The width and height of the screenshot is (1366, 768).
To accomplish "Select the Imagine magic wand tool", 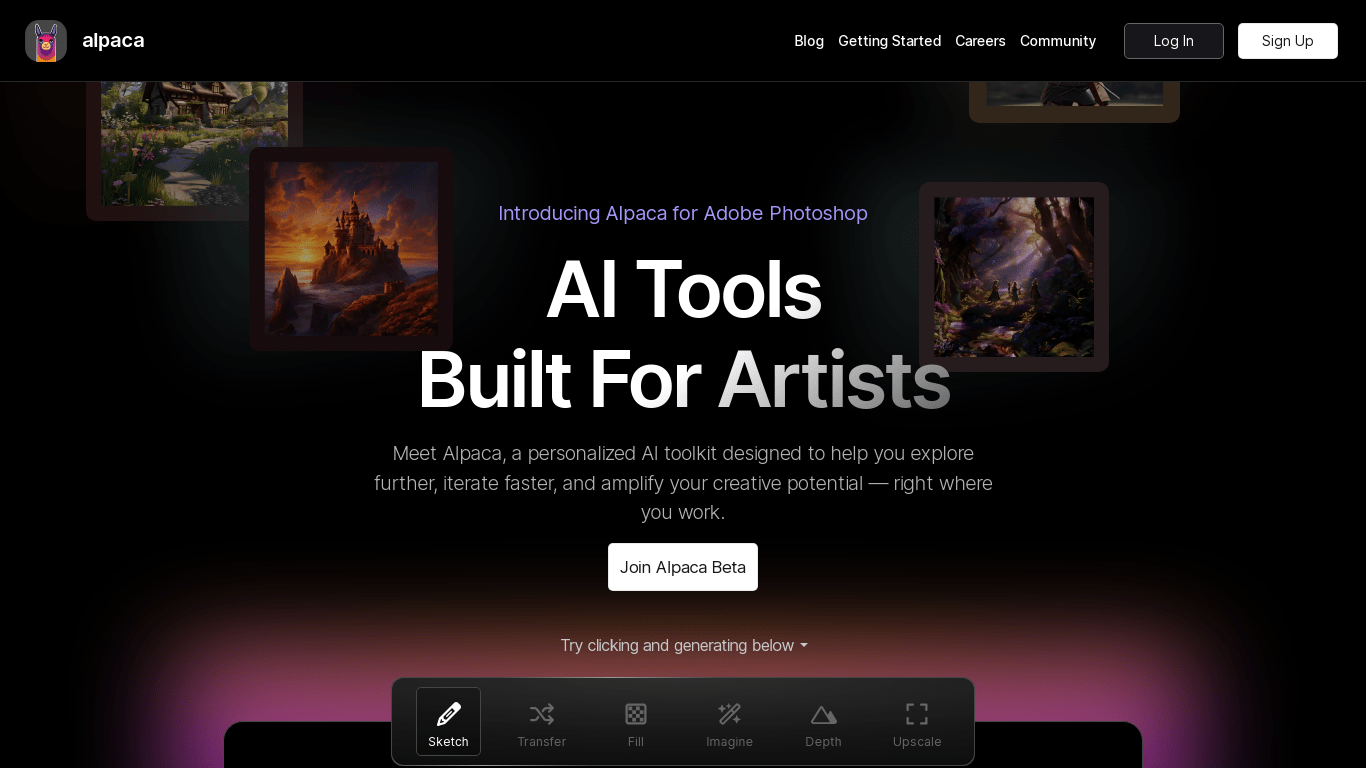I will [x=729, y=721].
